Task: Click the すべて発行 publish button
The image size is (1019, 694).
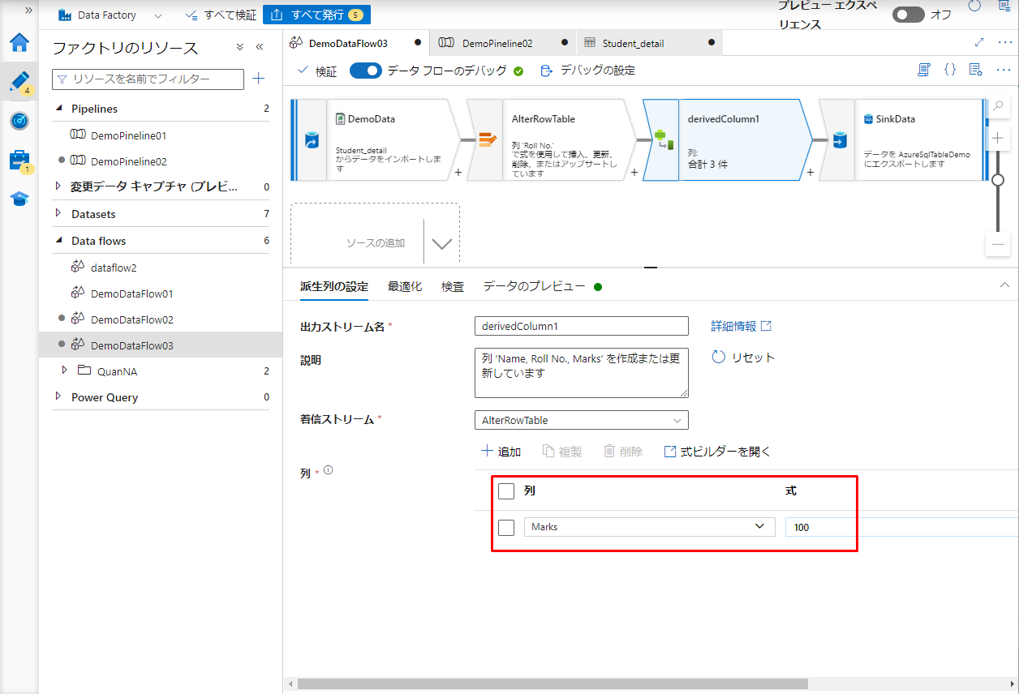Action: pyautogui.click(x=316, y=14)
